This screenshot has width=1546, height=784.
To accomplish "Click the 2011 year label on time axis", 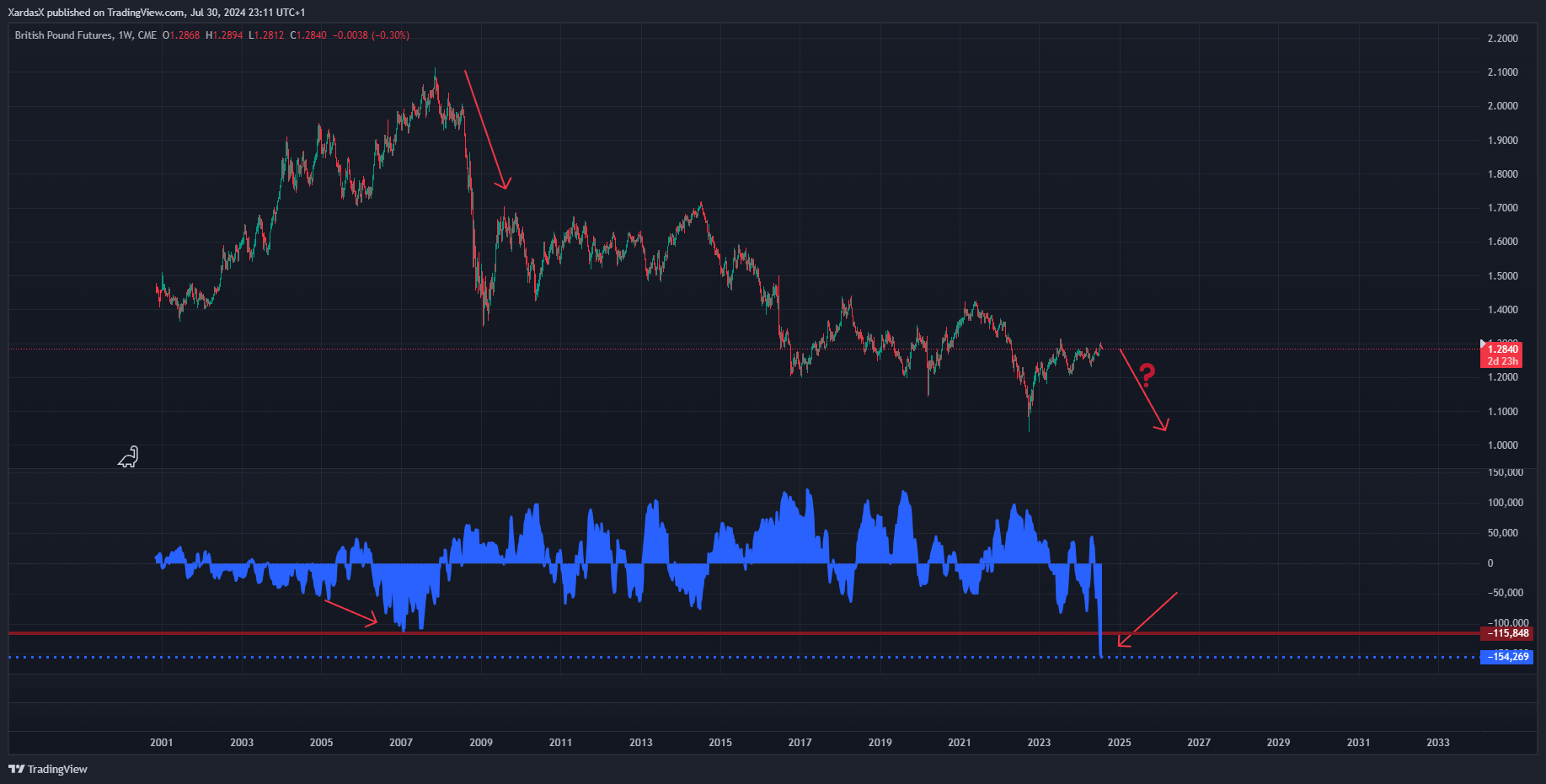I will (560, 743).
